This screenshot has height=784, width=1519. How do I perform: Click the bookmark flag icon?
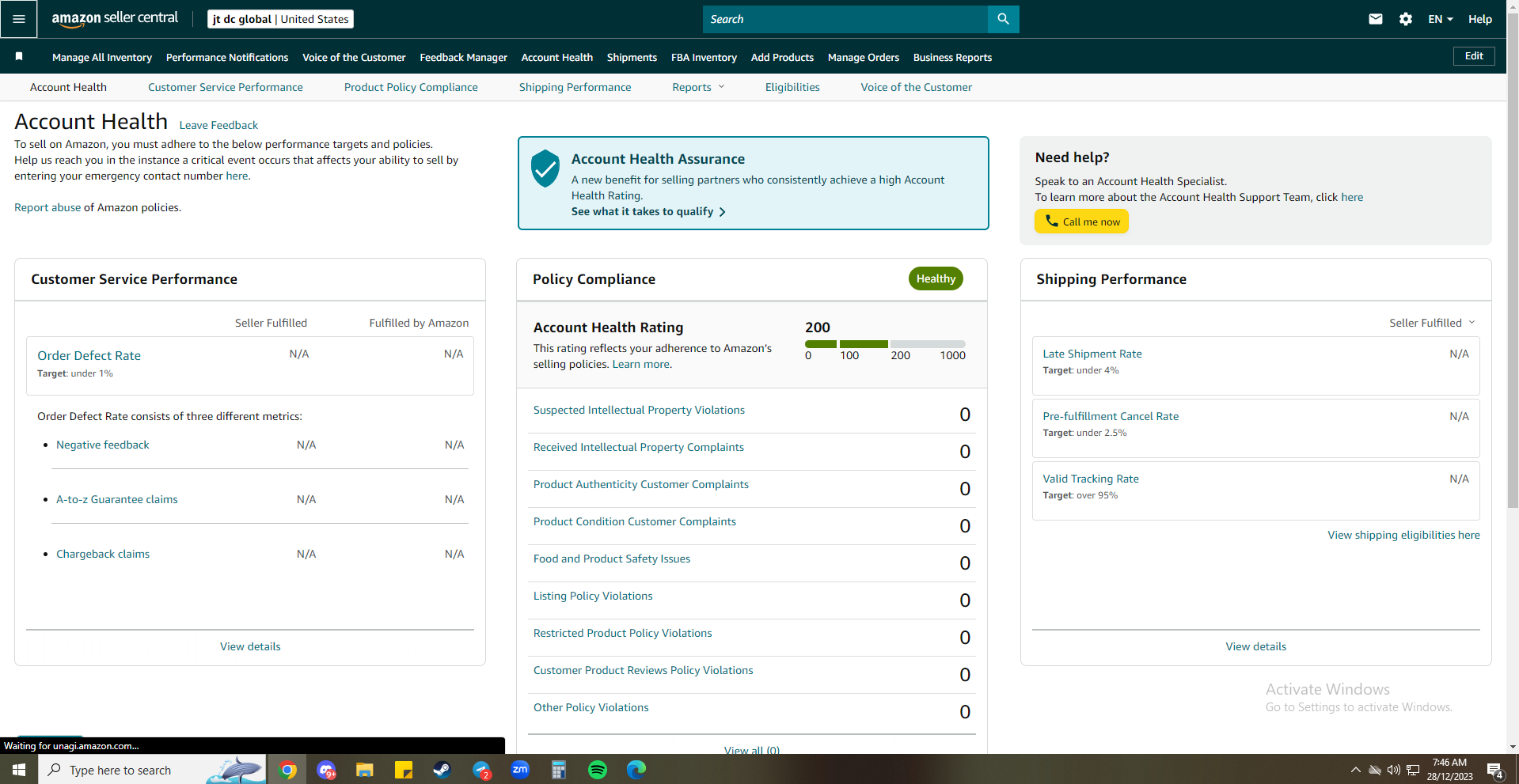(x=19, y=57)
